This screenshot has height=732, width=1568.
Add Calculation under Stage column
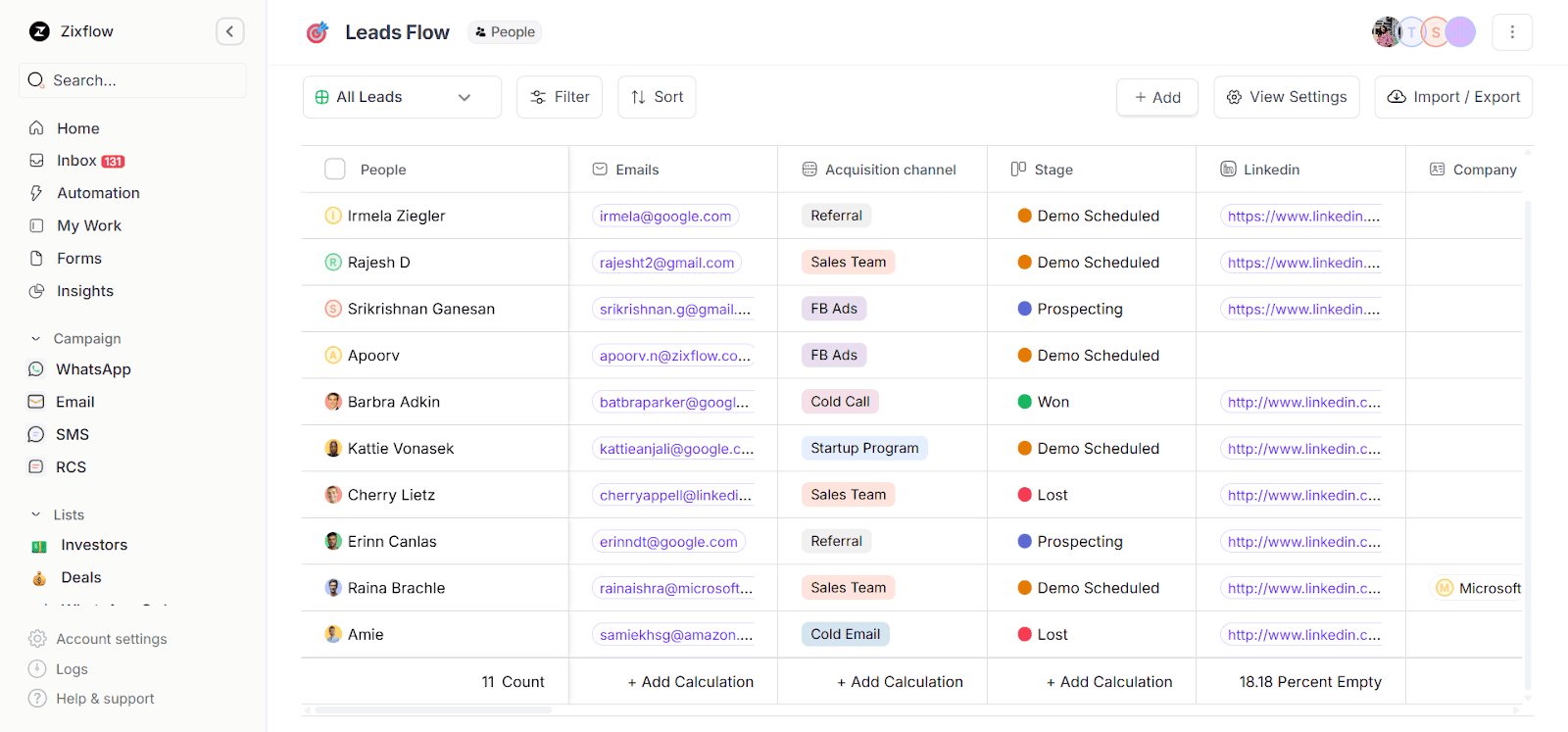click(1109, 682)
